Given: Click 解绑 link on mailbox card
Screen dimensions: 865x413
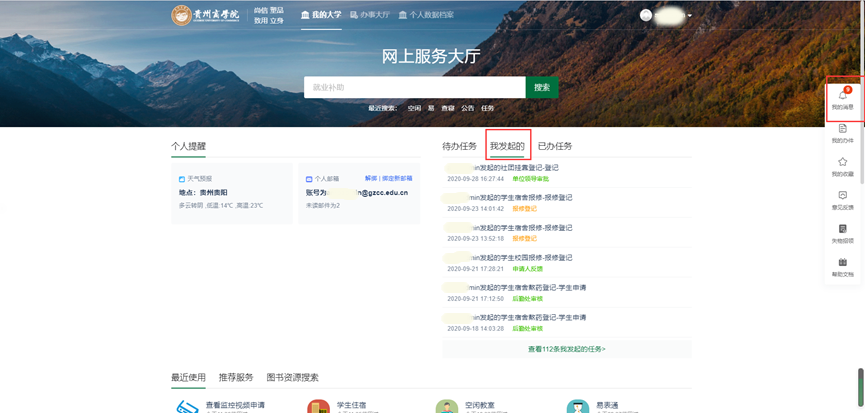Looking at the screenshot, I should point(371,179).
